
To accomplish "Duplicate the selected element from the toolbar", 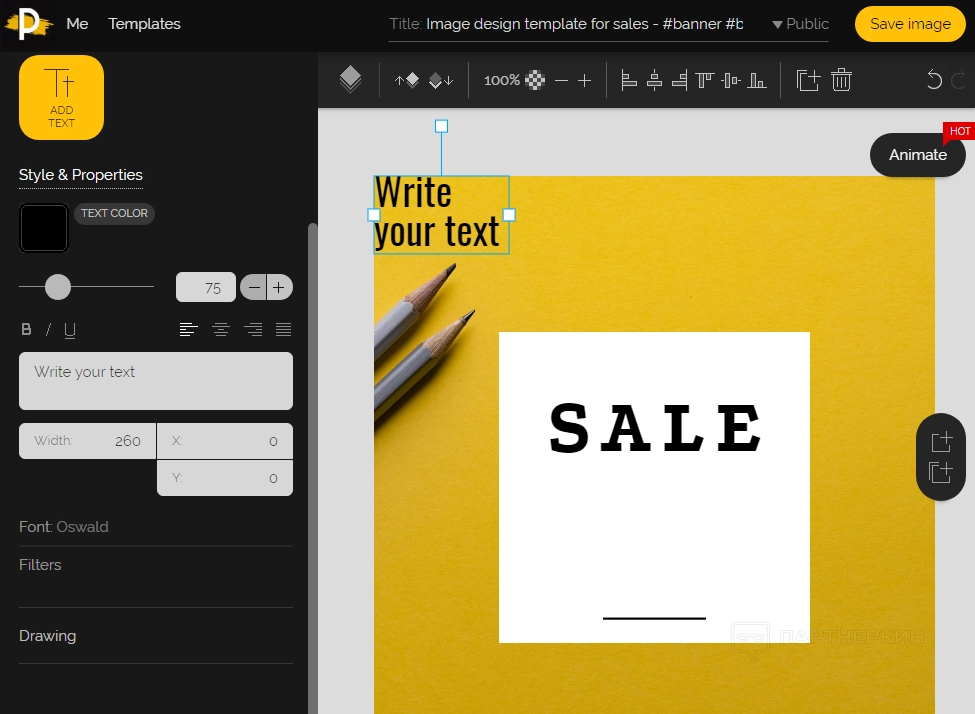I will point(808,80).
